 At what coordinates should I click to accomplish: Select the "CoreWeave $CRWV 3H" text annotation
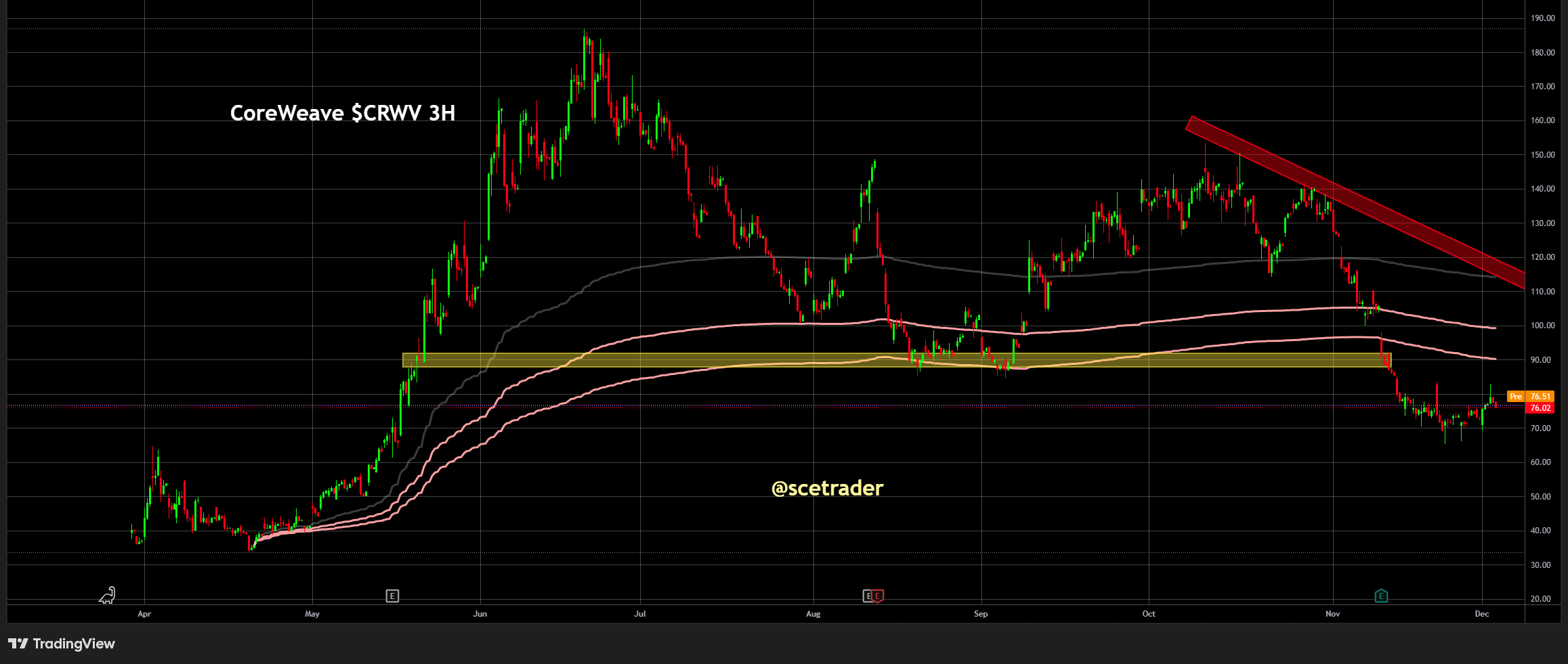coord(343,112)
